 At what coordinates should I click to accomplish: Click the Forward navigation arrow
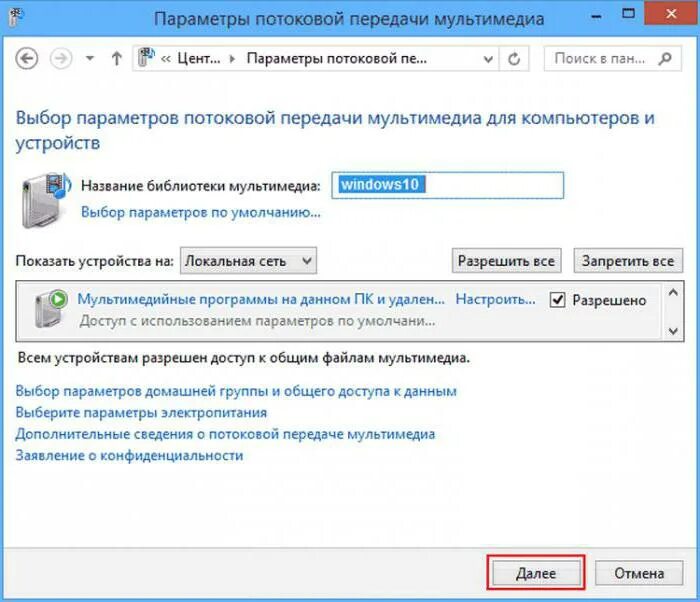coord(61,59)
